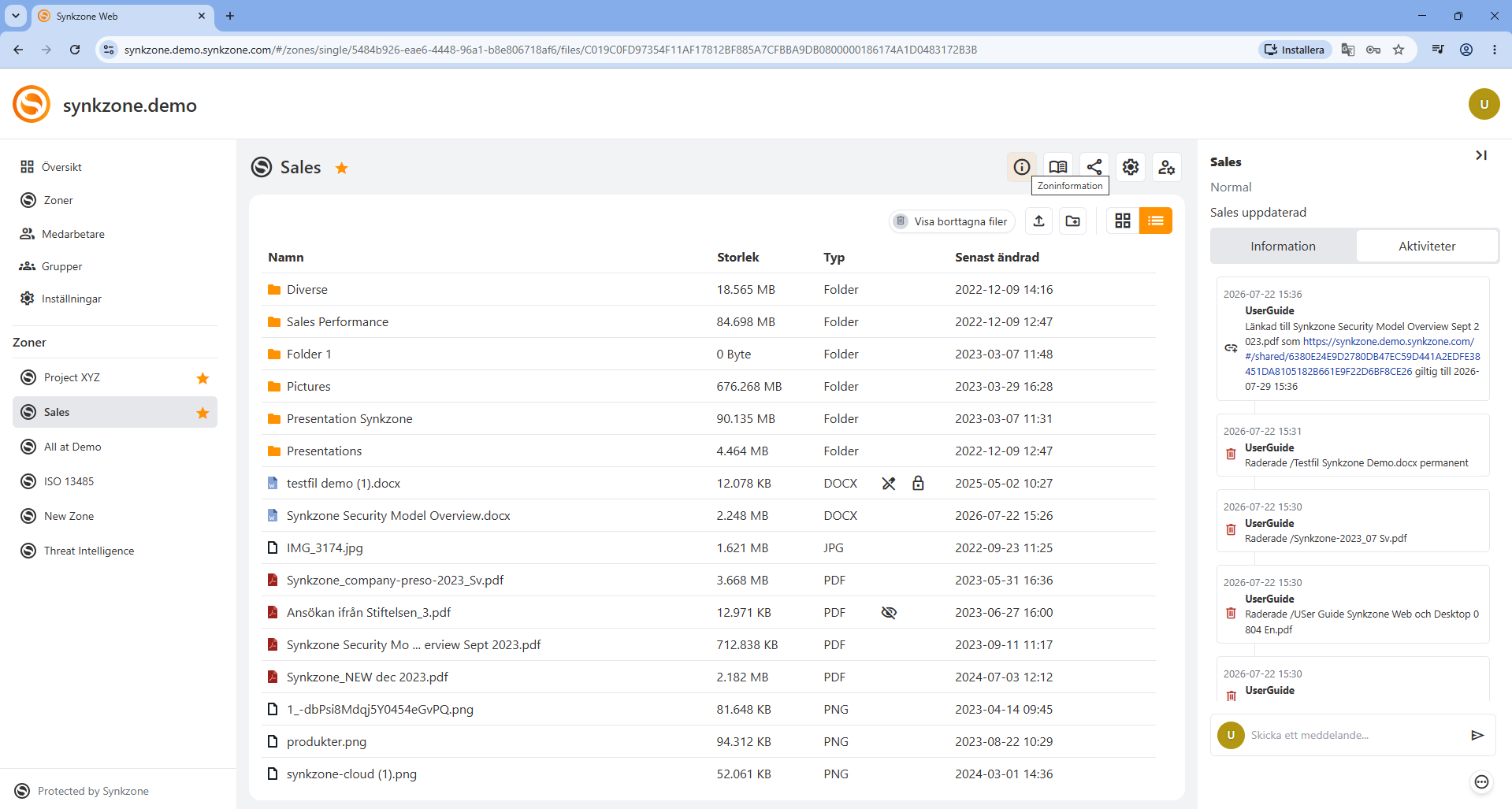
Task: Switch to grid view
Action: point(1123,221)
